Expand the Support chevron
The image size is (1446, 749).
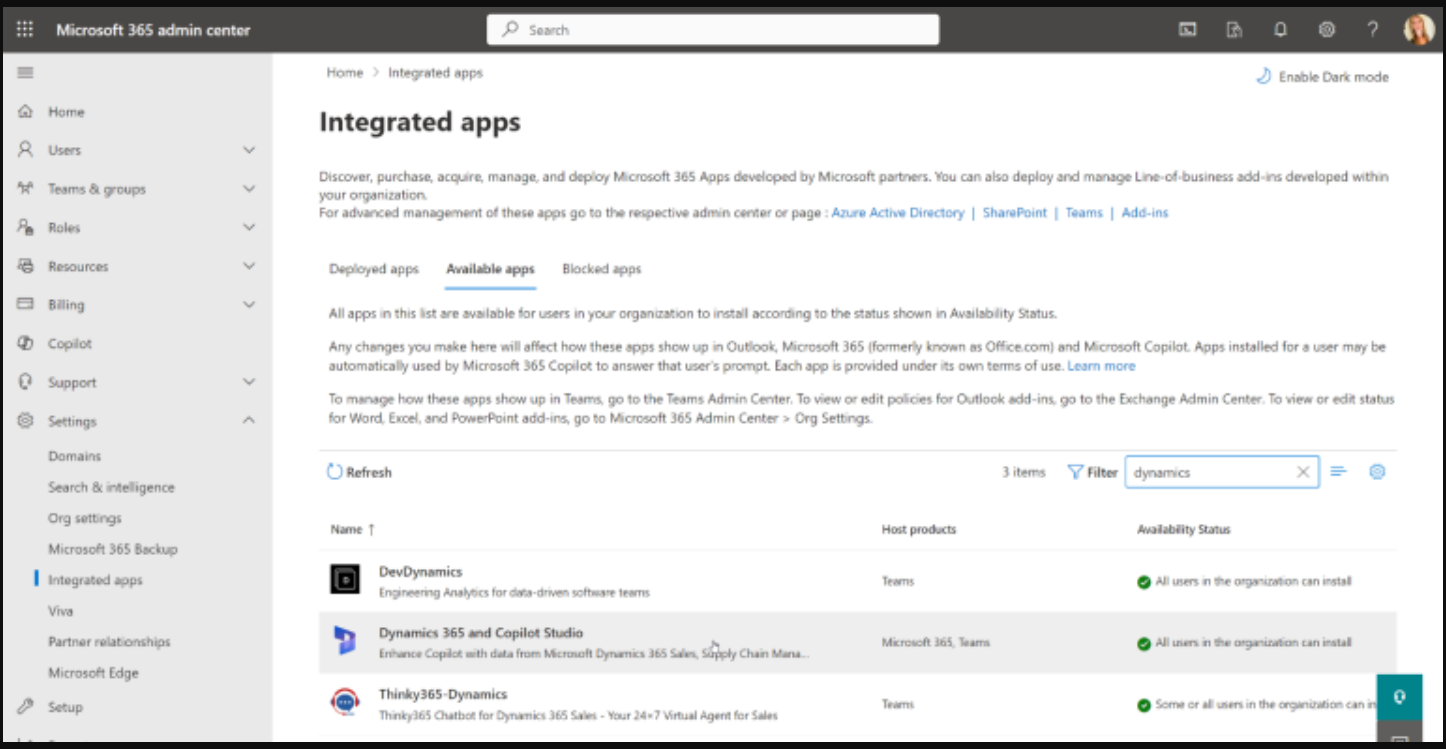pos(249,382)
